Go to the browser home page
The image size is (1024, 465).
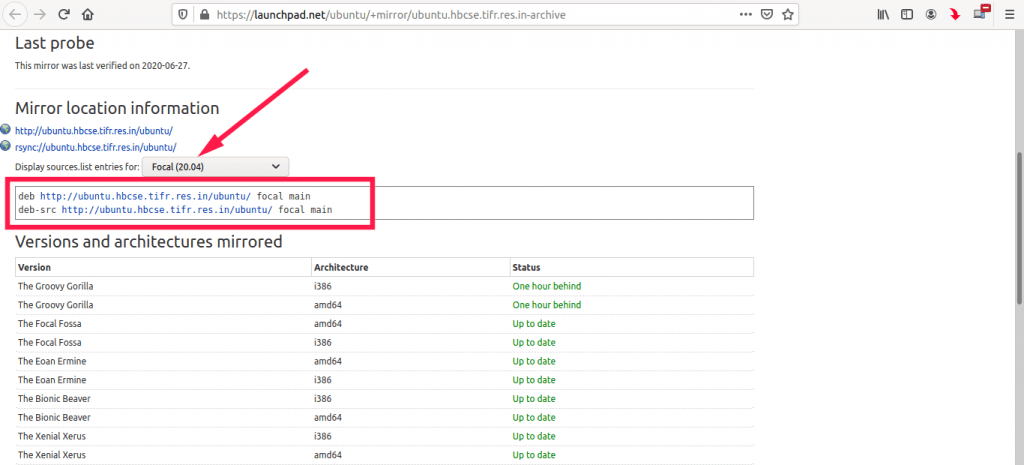[88, 15]
